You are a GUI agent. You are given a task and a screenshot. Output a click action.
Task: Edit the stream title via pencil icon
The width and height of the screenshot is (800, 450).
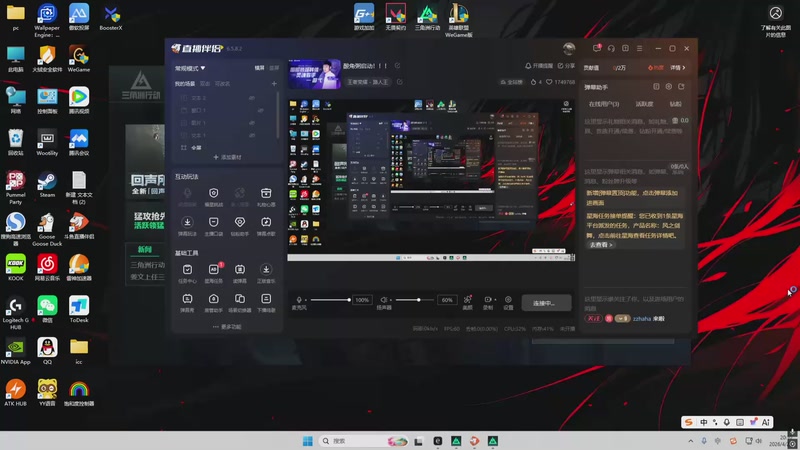click(x=397, y=66)
